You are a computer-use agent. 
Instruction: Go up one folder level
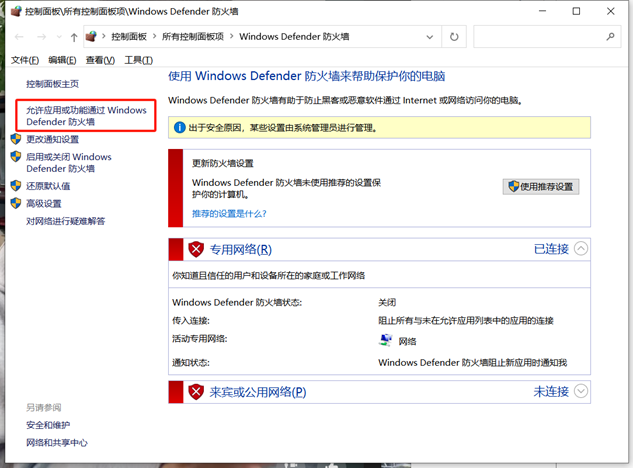pos(74,37)
